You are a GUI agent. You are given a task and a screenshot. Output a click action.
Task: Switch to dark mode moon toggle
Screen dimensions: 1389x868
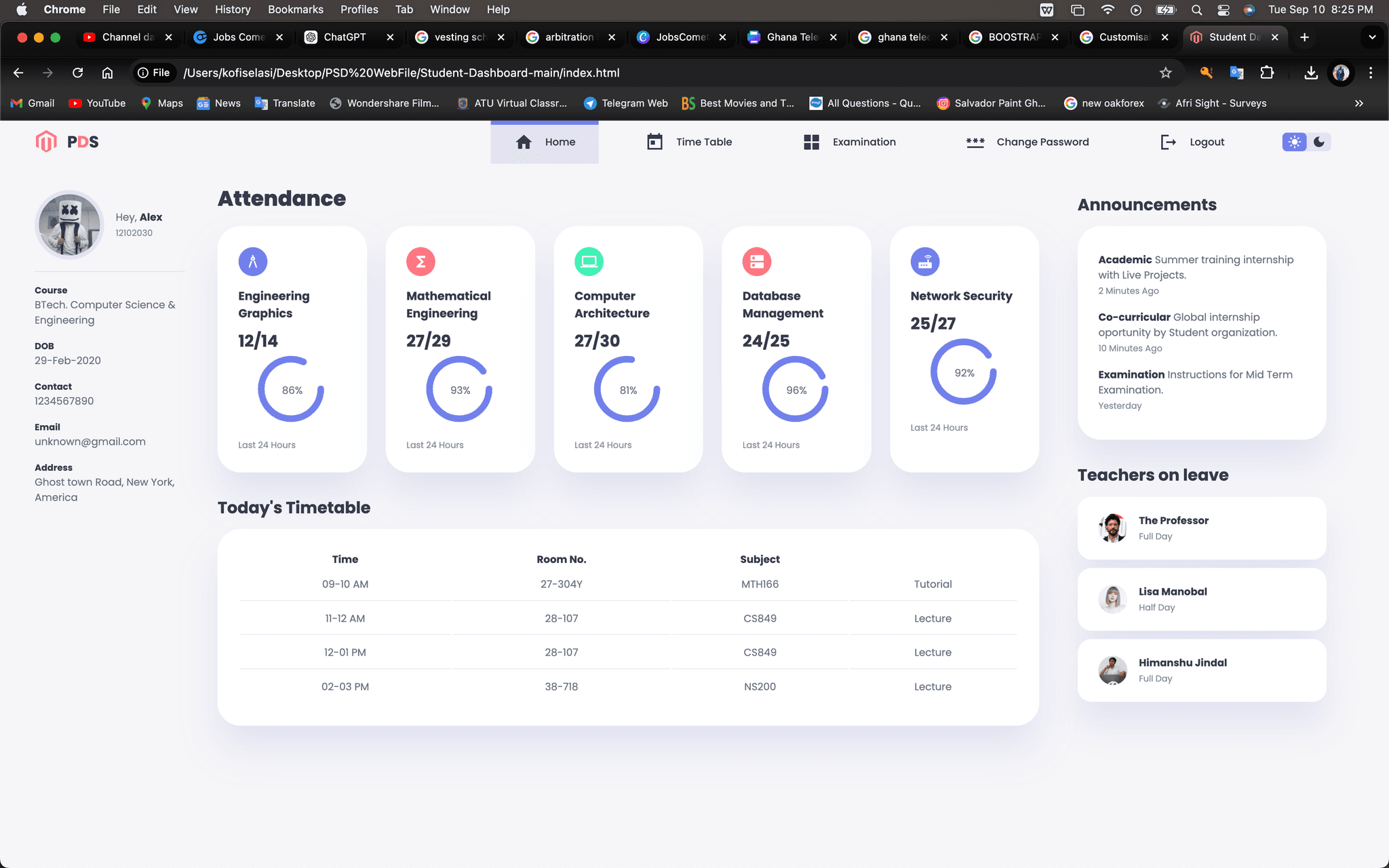pos(1318,142)
